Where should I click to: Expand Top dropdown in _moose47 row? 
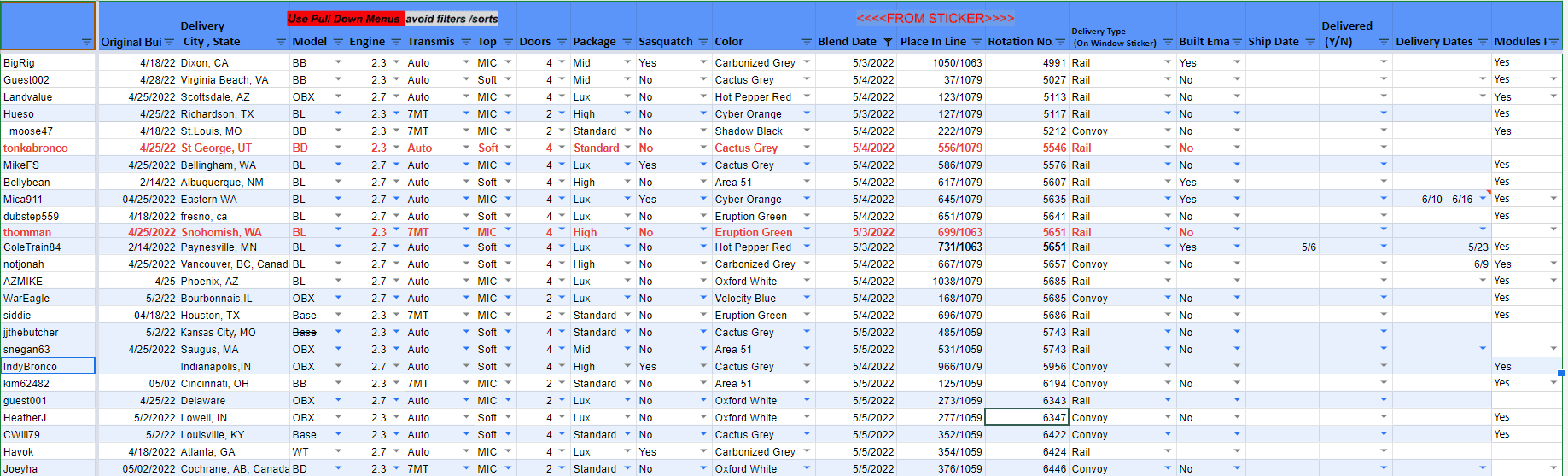click(508, 131)
